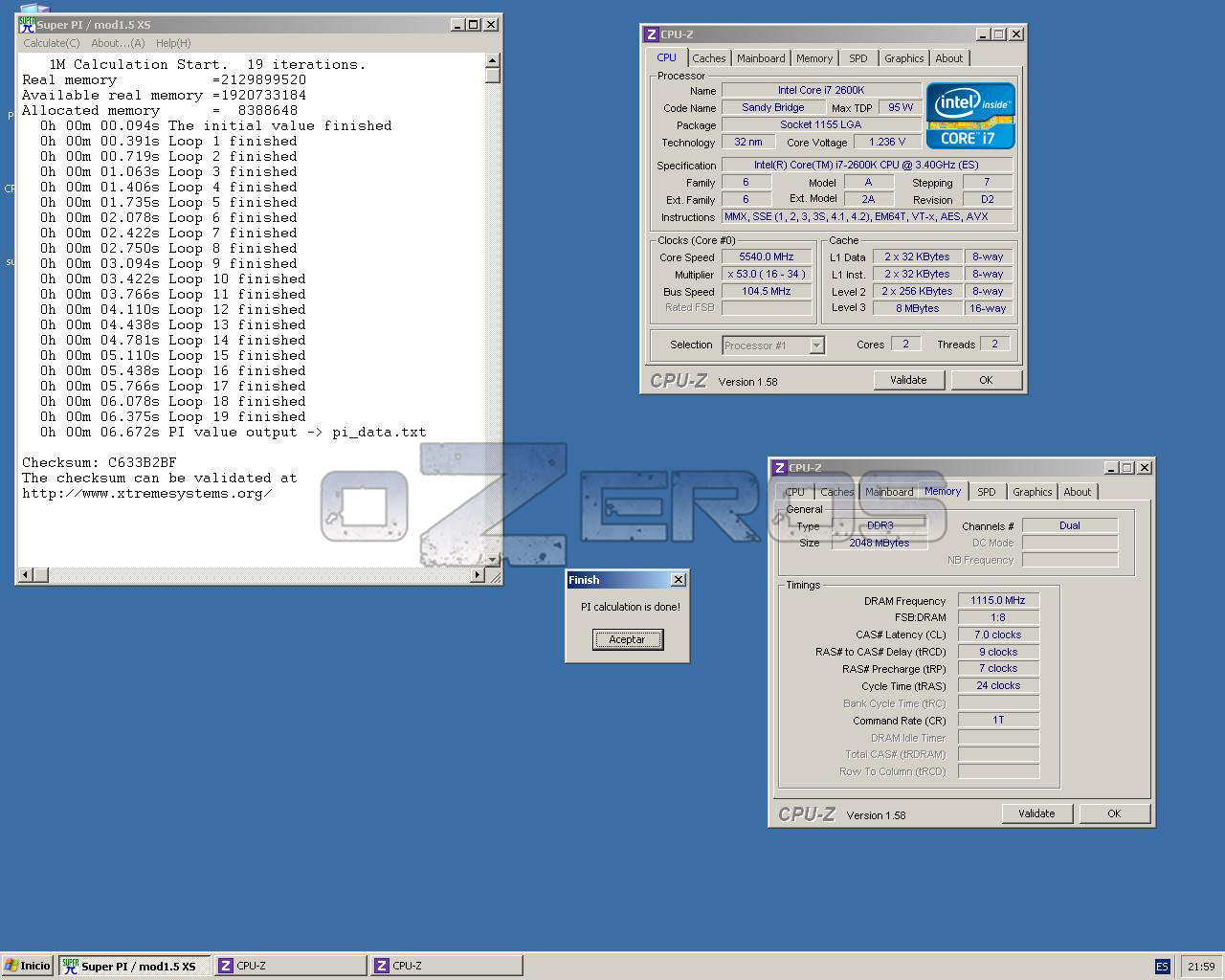
Task: Switch to the Mainboard tab in the top CPU-Z window
Action: pyautogui.click(x=761, y=58)
